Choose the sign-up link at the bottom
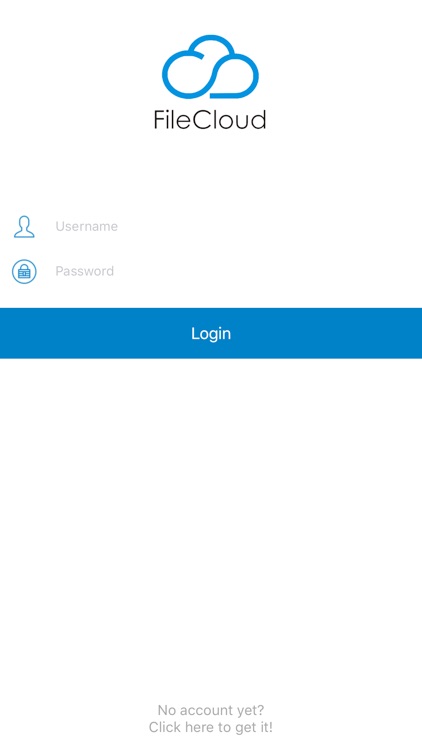Screen dimensions: 422x750 211,728
